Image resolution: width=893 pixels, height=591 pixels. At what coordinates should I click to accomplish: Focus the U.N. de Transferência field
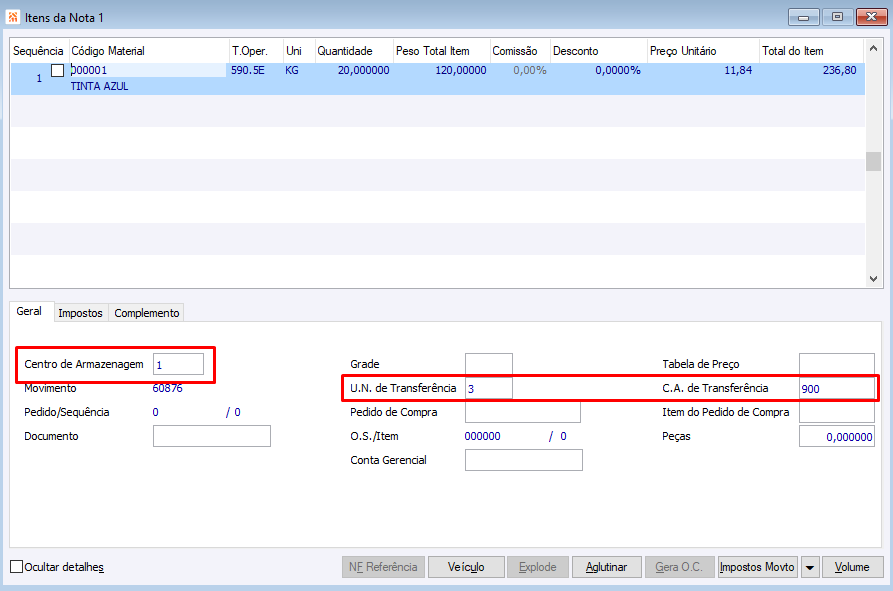(489, 388)
